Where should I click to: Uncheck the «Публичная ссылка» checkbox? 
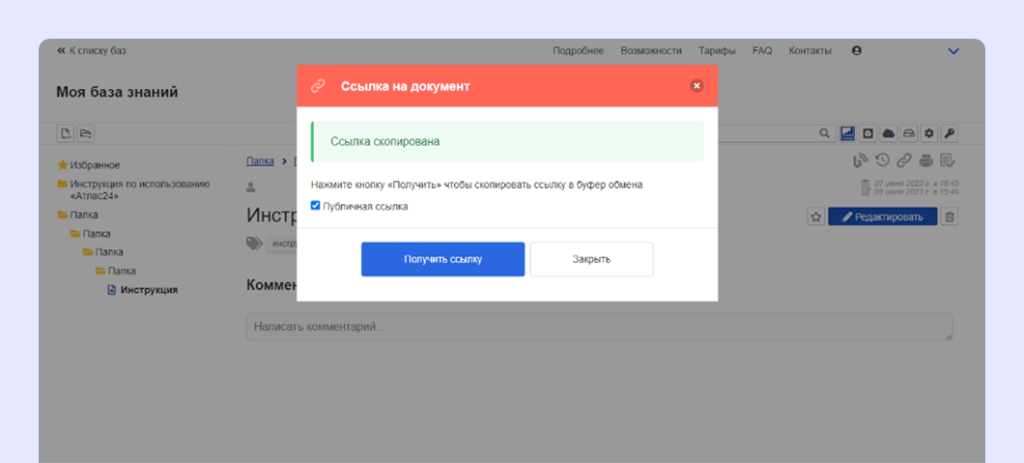[316, 206]
